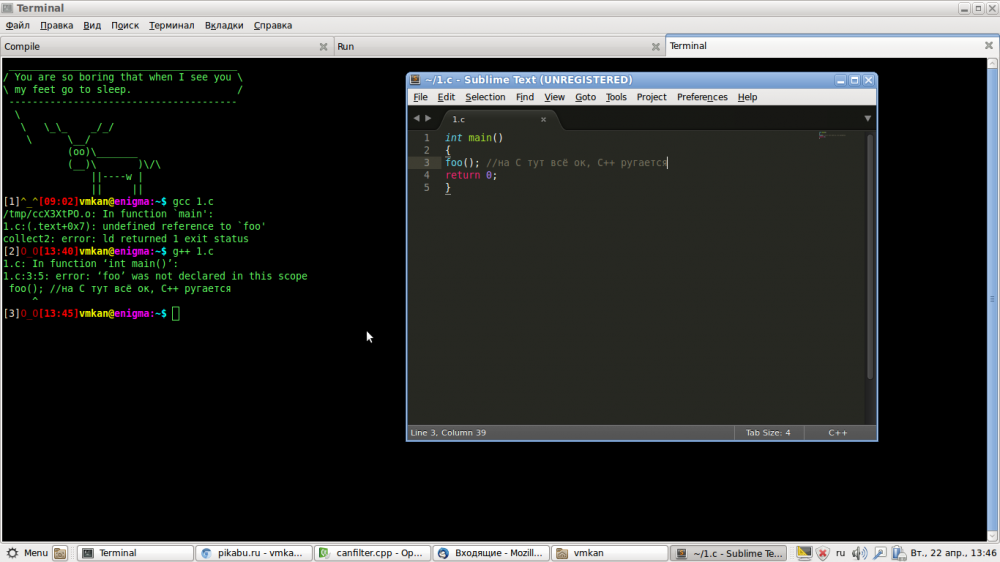Click the ru keyboard layout indicator

click(840, 553)
